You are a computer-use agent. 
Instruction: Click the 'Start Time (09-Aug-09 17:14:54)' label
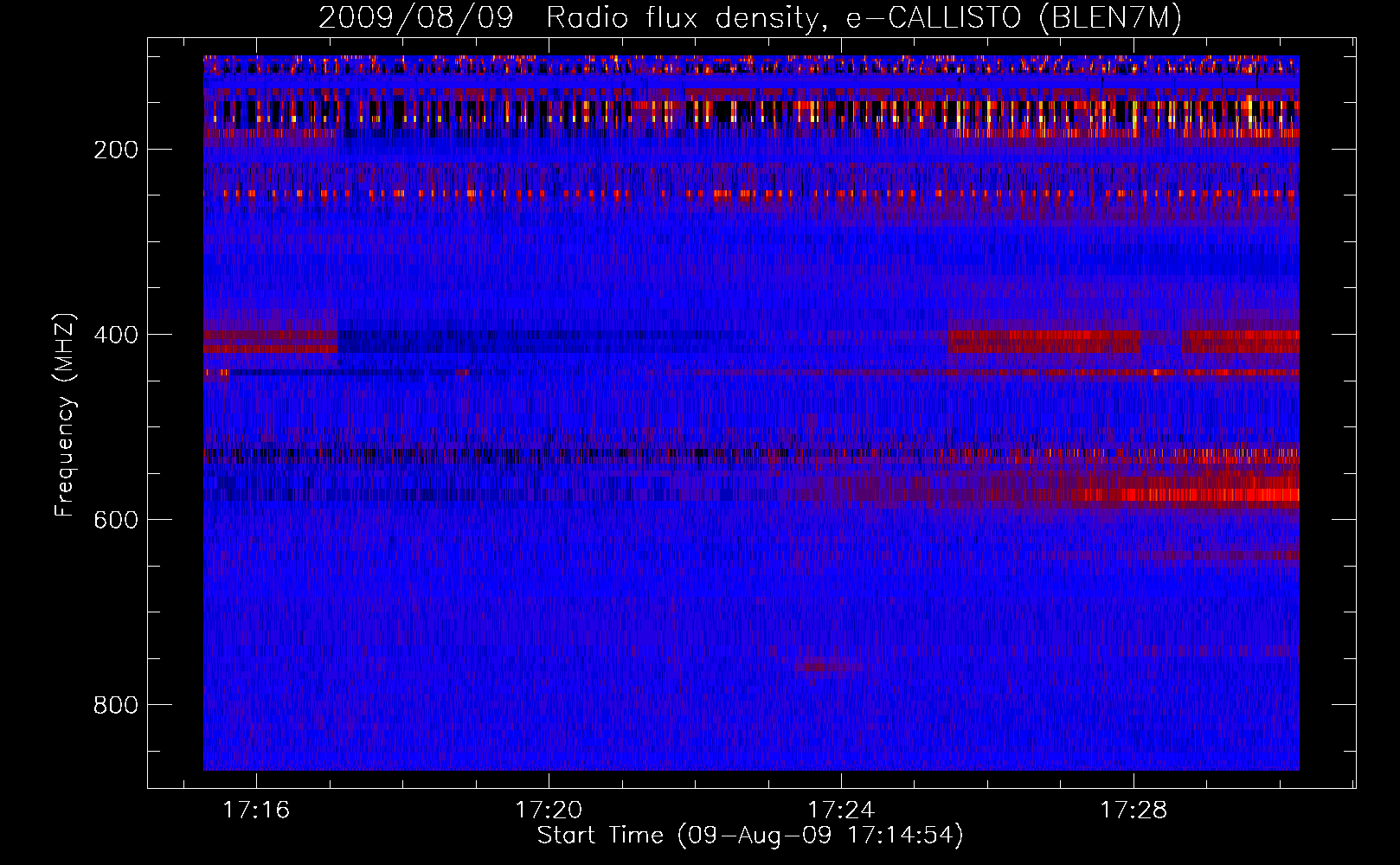(750, 836)
